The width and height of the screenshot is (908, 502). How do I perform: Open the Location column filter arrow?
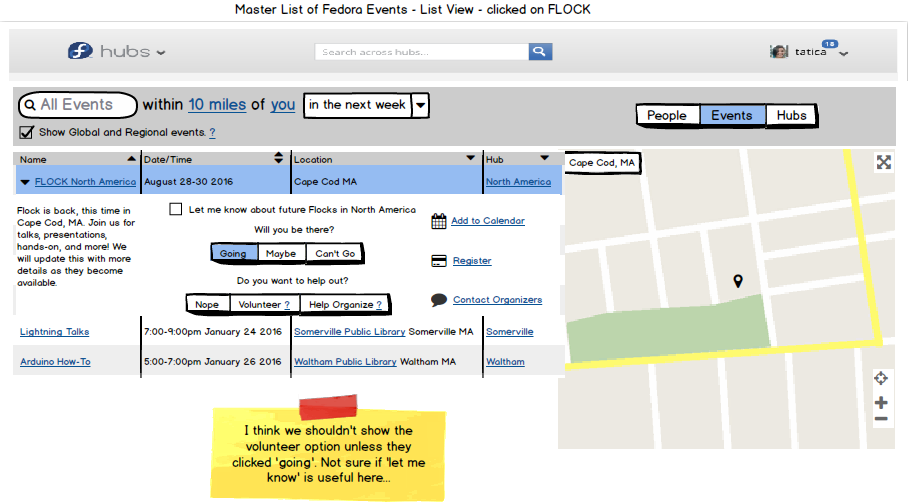(470, 157)
